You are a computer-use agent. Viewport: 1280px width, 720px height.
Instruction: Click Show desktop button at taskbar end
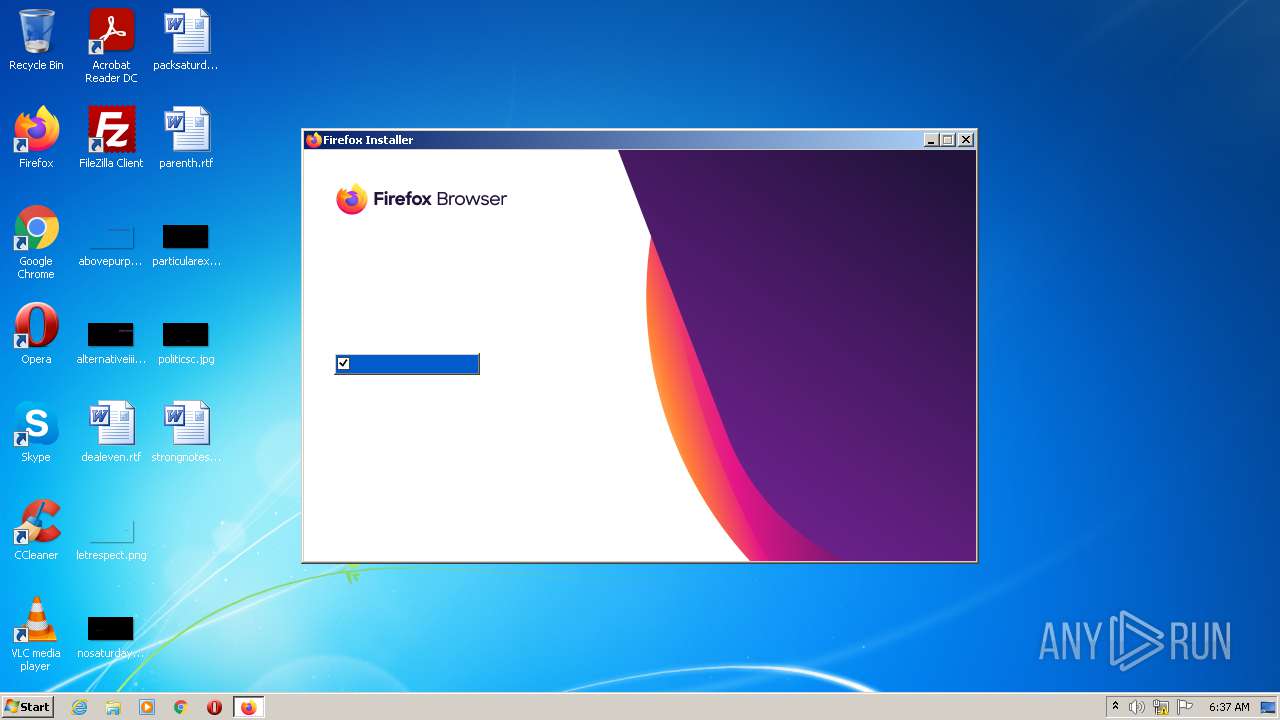pos(1269,707)
